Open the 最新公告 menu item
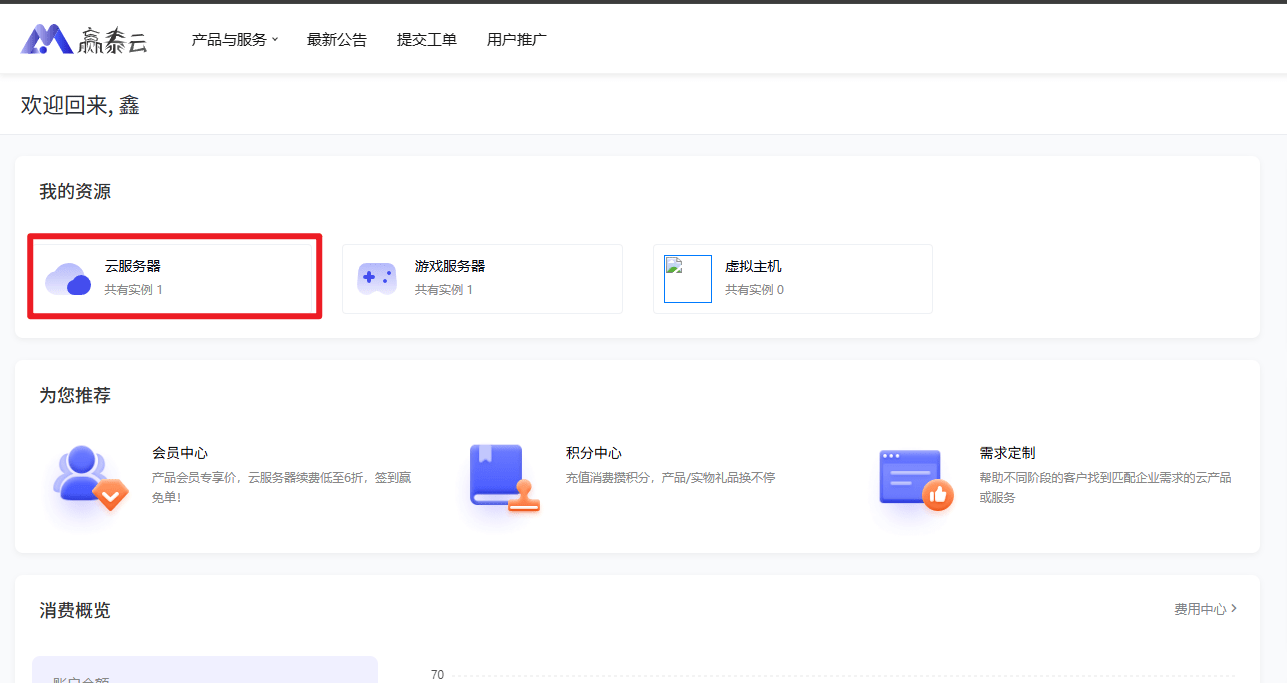 [337, 40]
